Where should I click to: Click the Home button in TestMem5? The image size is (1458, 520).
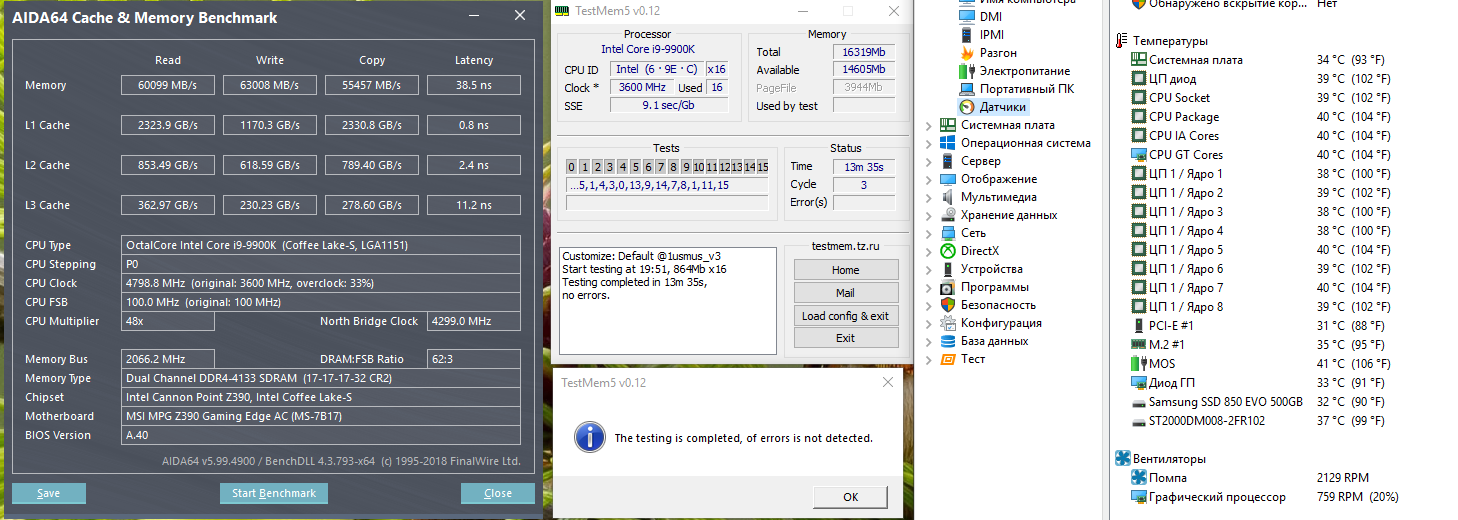coord(846,270)
